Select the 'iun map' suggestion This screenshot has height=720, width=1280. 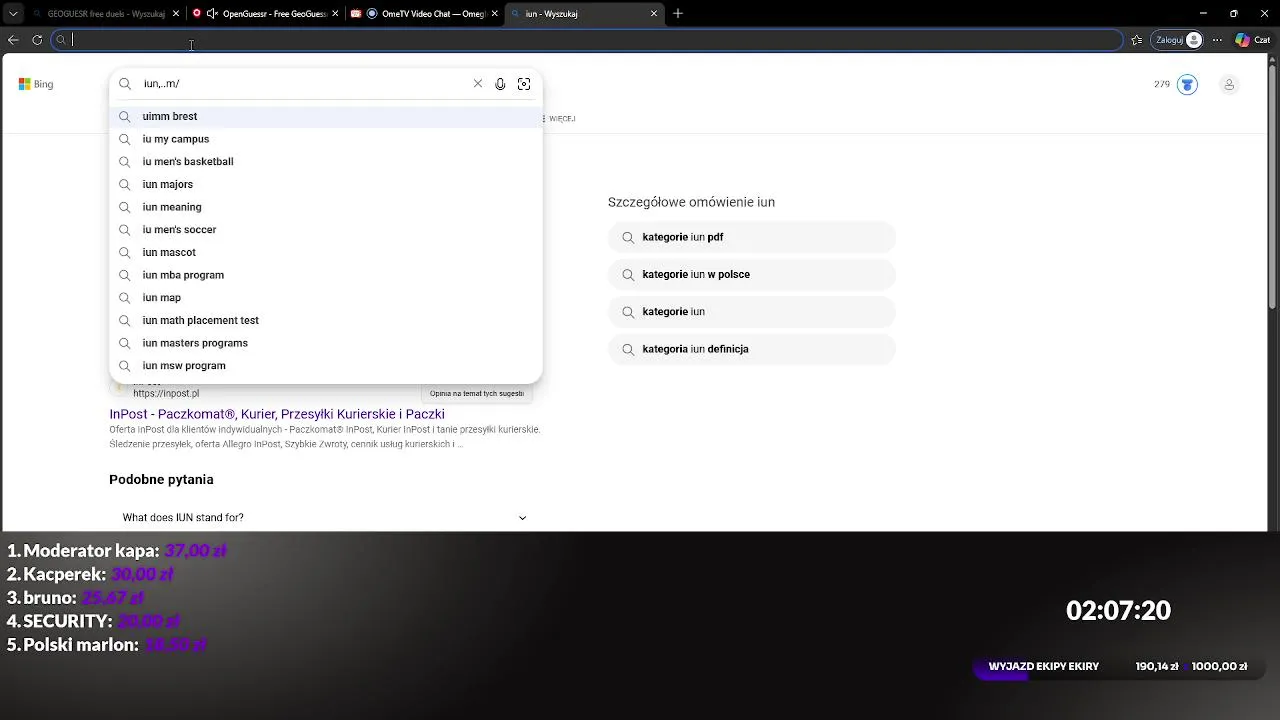pos(326,297)
